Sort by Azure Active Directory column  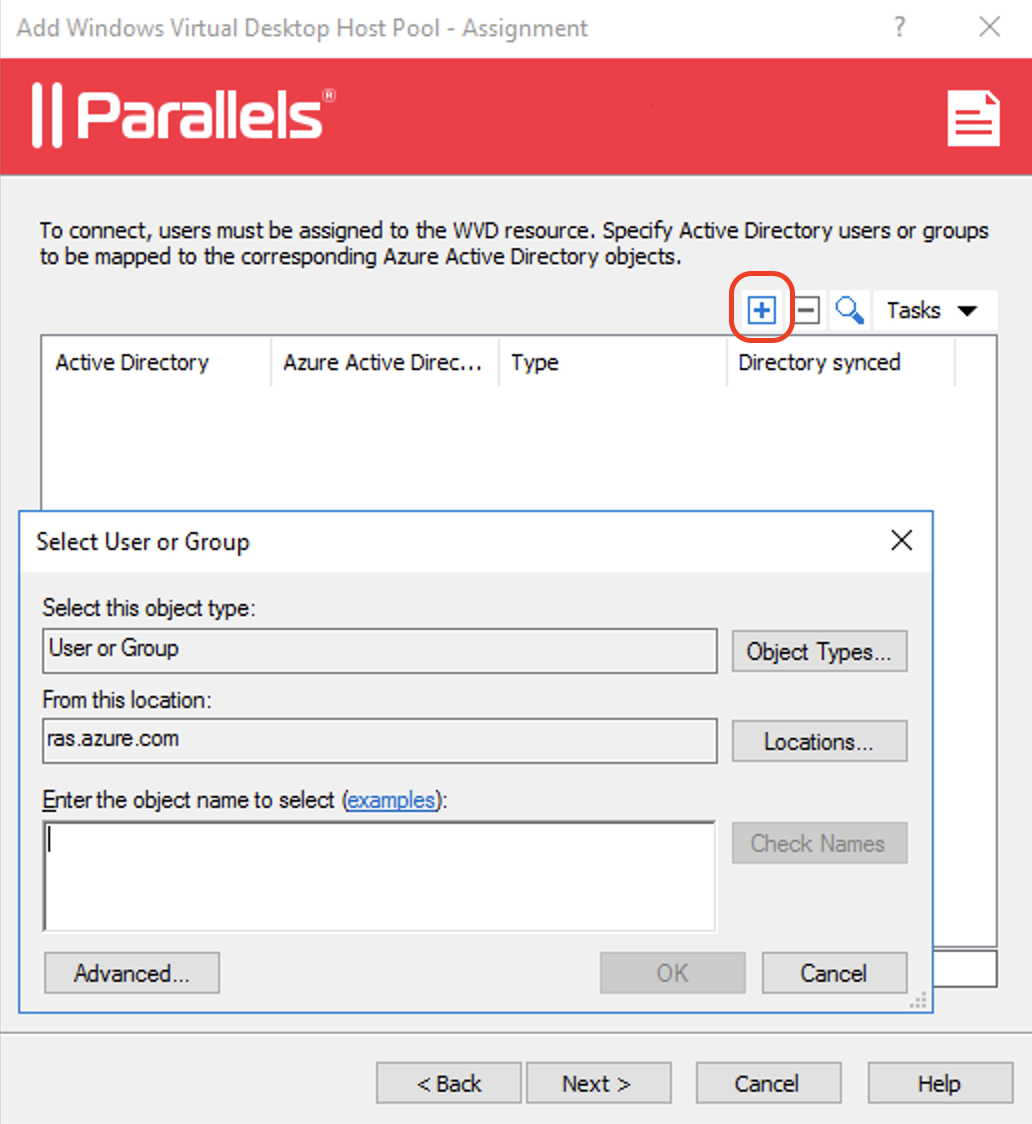384,362
